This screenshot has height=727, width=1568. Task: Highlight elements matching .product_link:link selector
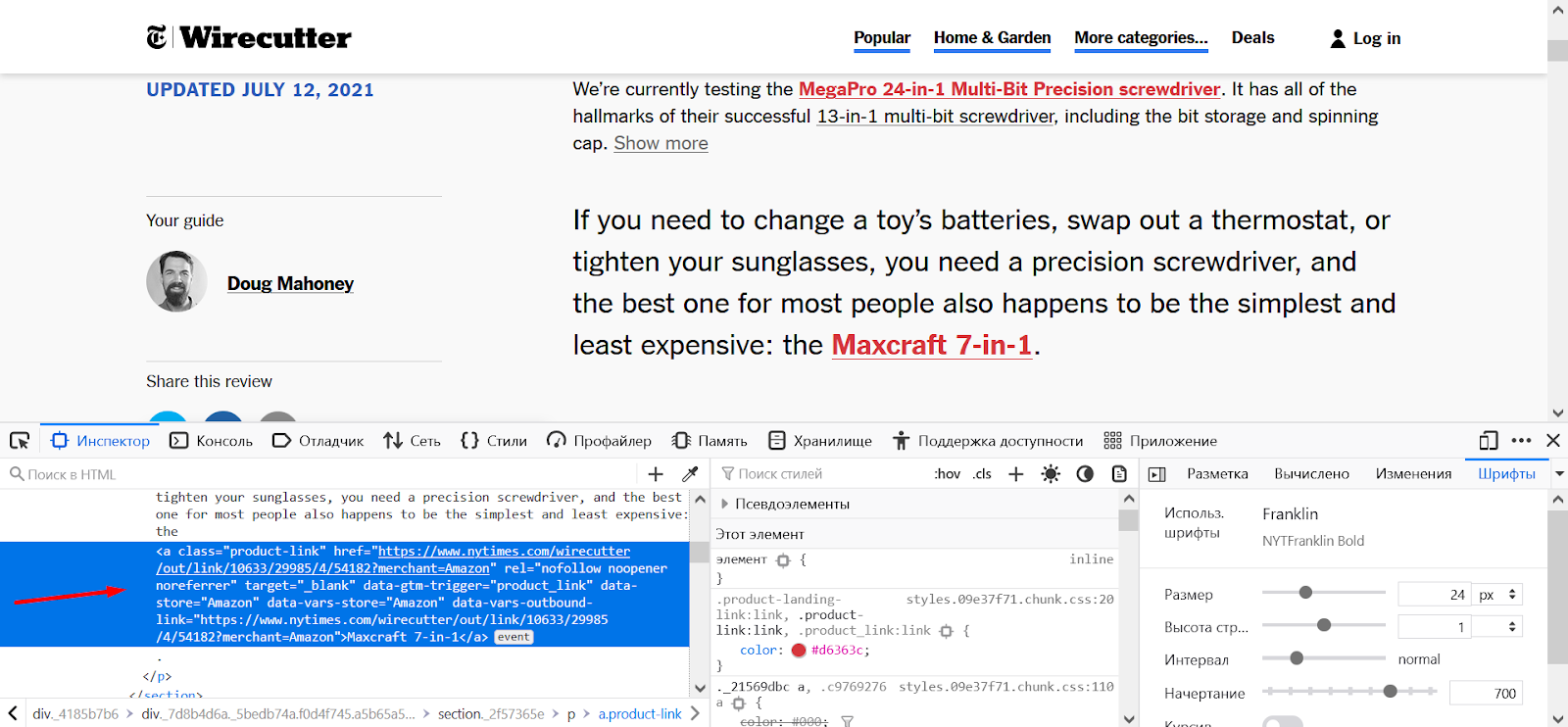[x=947, y=632]
